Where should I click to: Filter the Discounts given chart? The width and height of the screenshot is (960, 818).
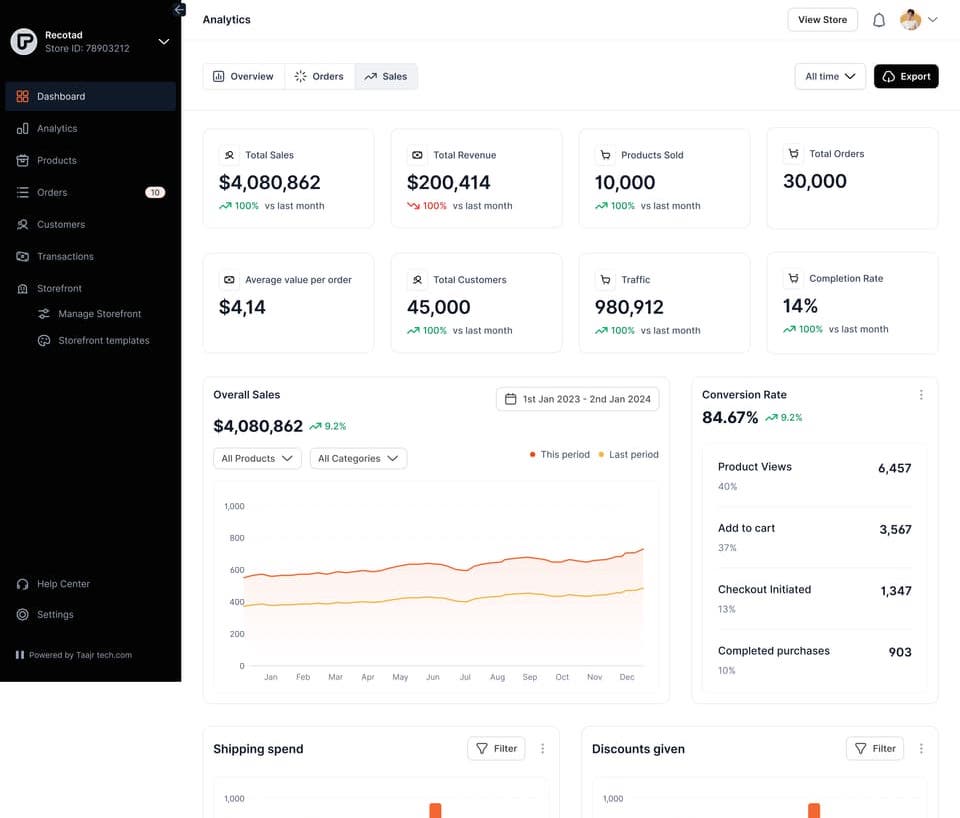click(874, 749)
